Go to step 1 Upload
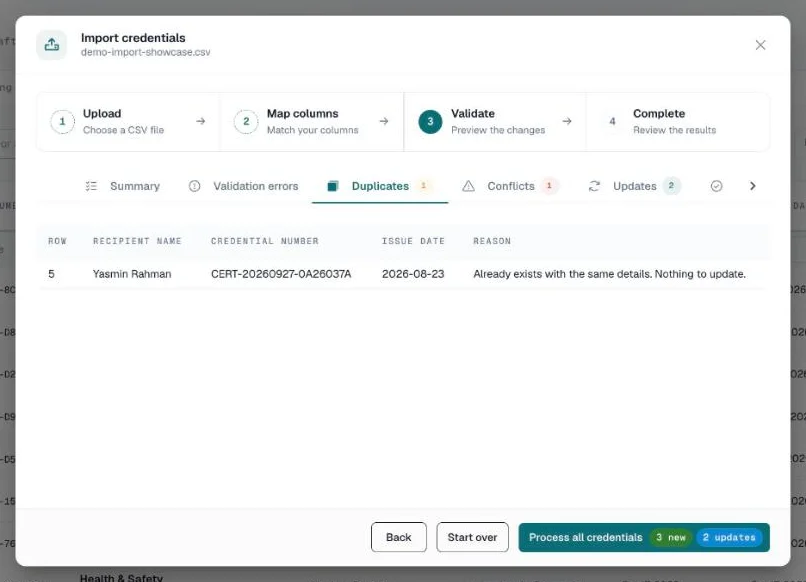Screen dimensions: 806x582 [129, 122]
